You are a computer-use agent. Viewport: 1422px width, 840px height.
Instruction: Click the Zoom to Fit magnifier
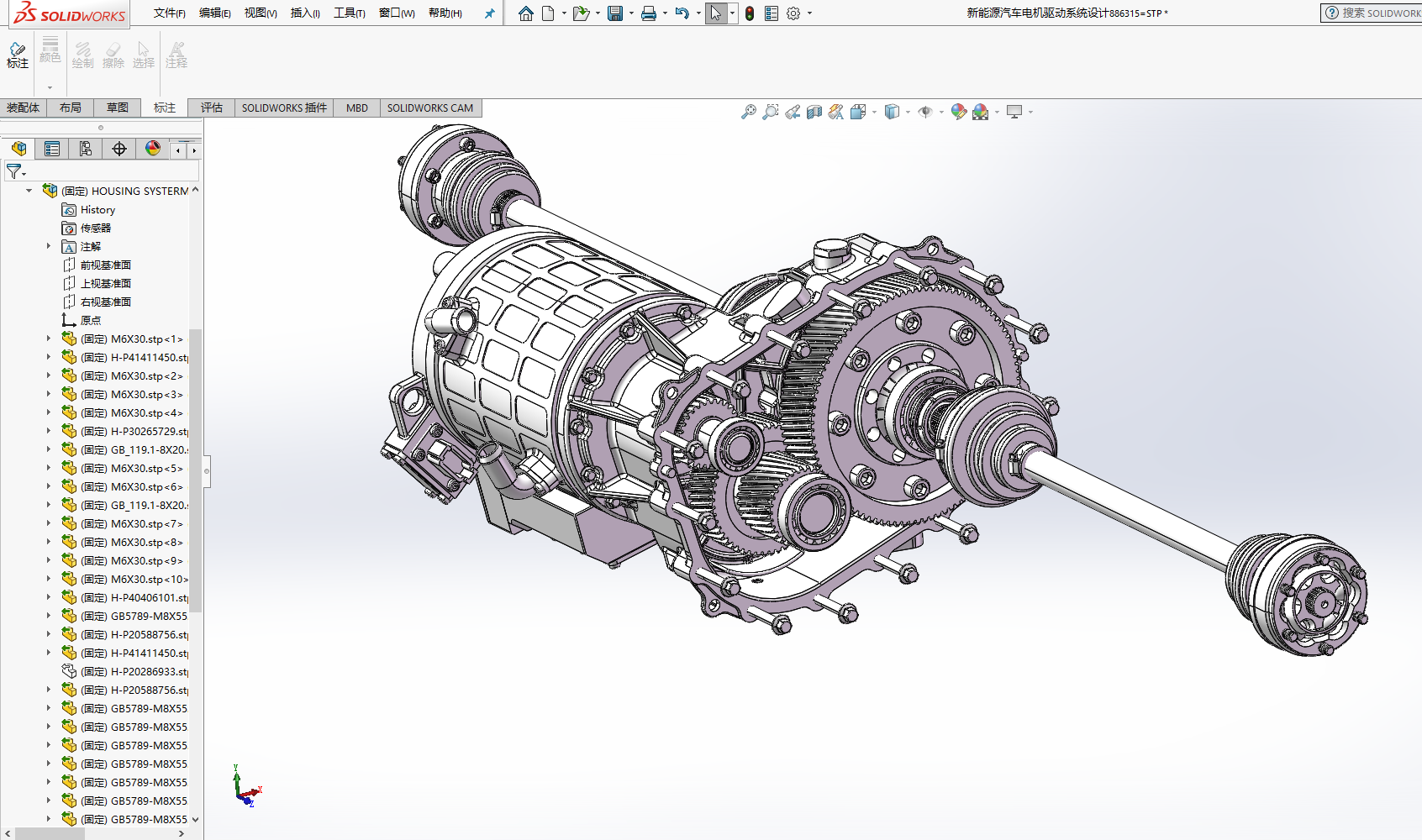point(748,112)
